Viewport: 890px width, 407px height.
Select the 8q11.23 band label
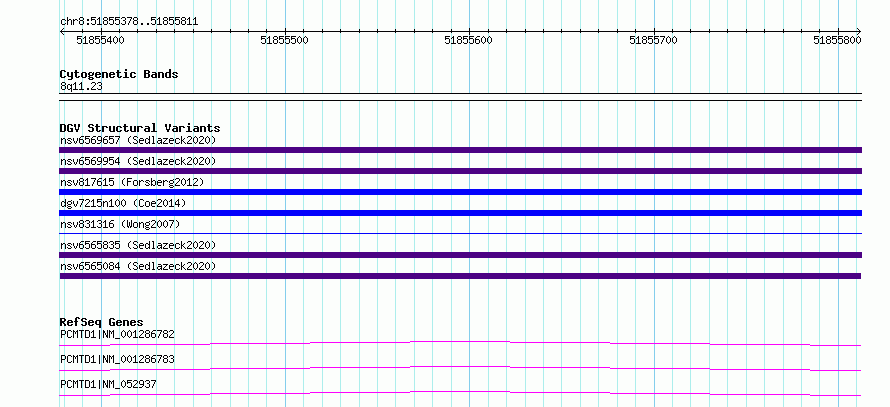coord(81,87)
